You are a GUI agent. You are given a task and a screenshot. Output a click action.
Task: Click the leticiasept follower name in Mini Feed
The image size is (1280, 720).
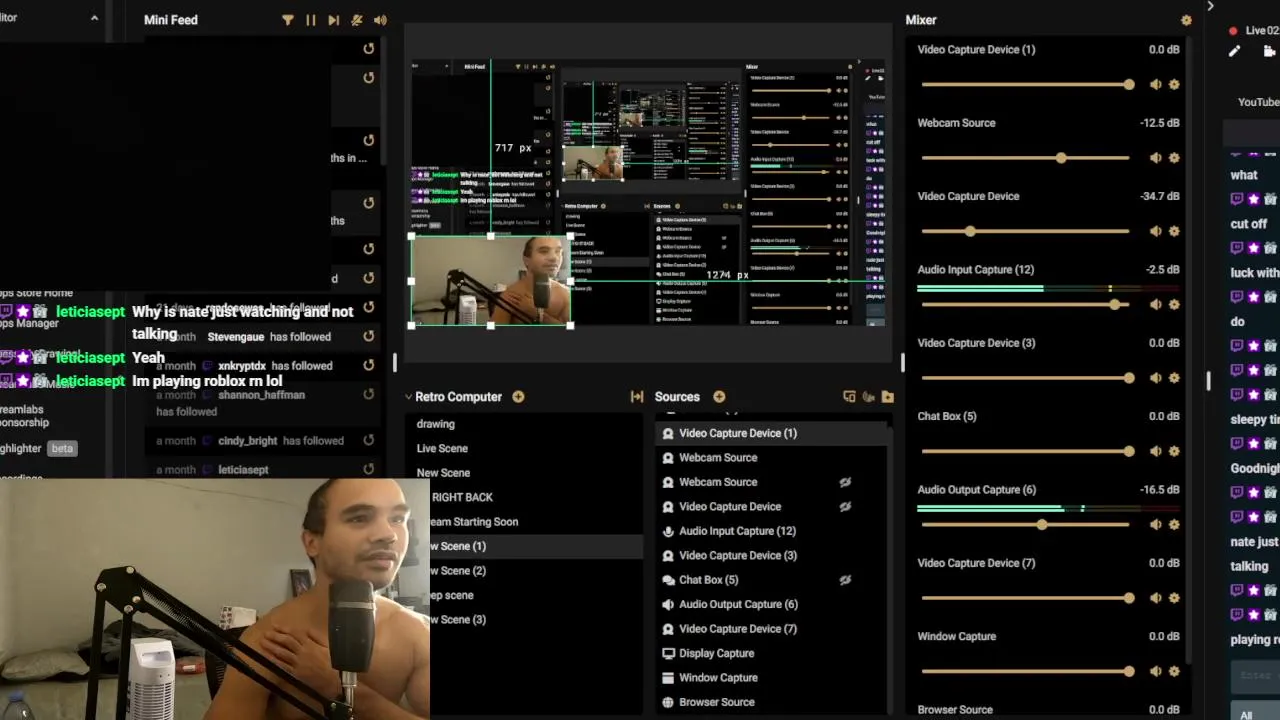coord(243,470)
